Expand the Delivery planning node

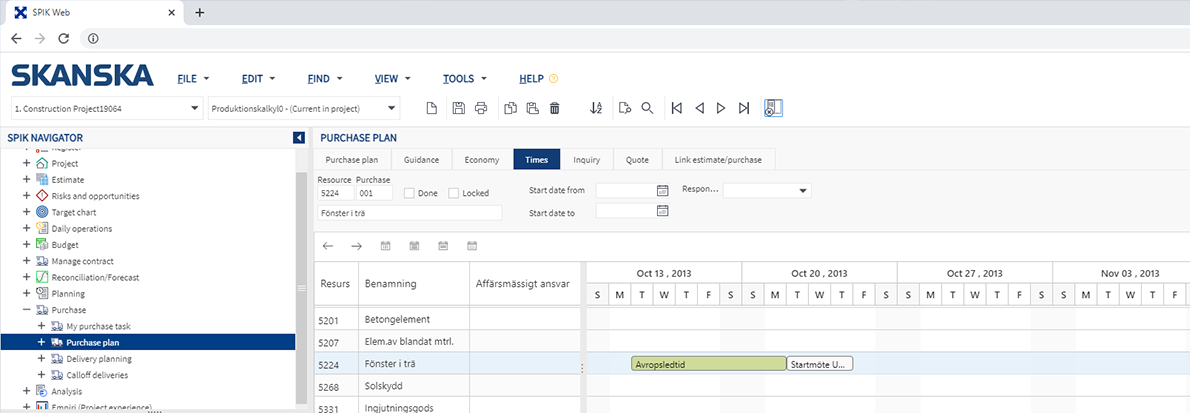click(42, 358)
